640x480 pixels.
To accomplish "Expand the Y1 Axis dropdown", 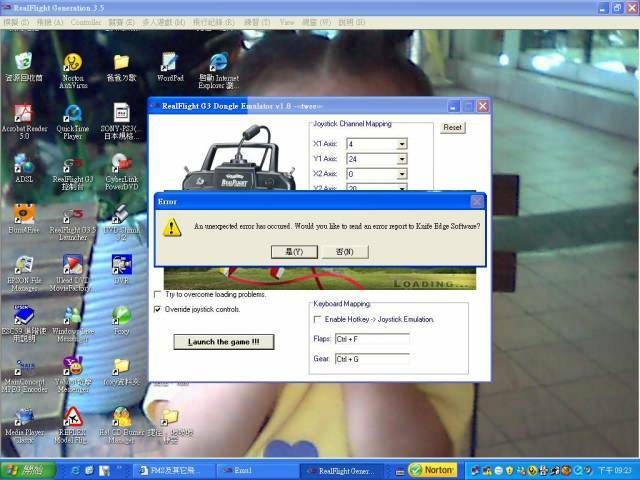I will point(402,159).
